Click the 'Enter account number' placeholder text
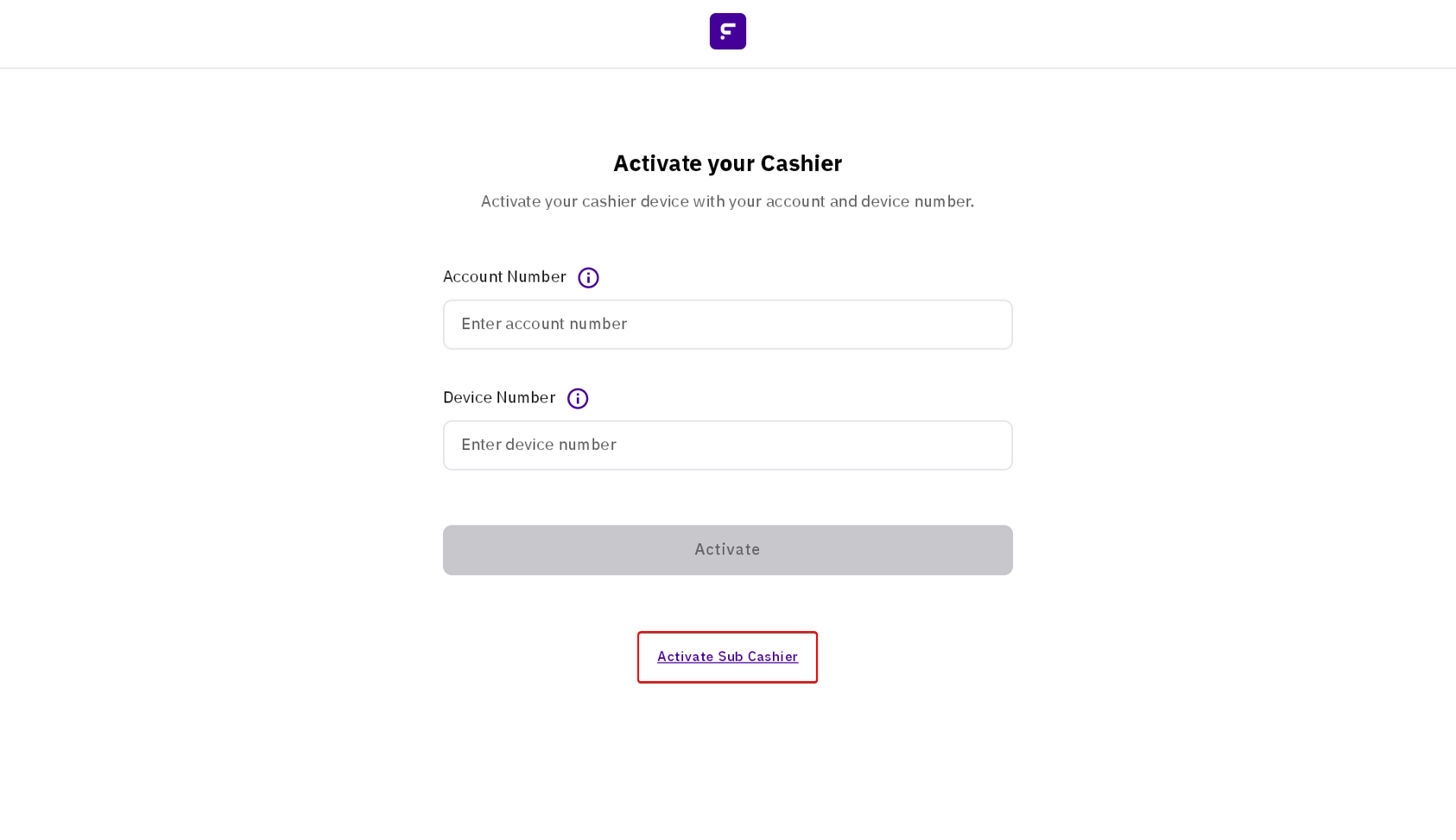Screen dimensions: 1456x840 [544, 325]
